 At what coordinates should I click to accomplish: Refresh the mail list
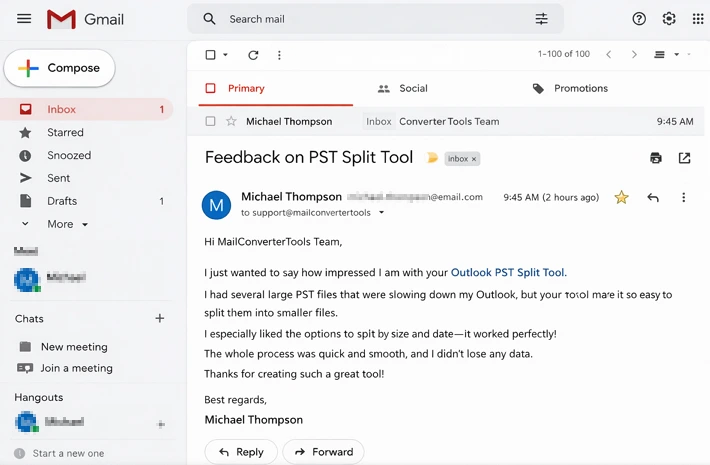point(253,55)
